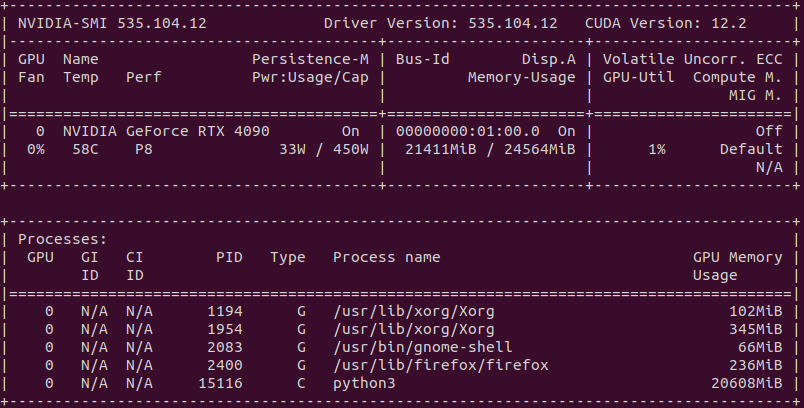Click the /usr/lib/firefox/firefox process name
Image resolution: width=804 pixels, height=408 pixels.
click(440, 365)
